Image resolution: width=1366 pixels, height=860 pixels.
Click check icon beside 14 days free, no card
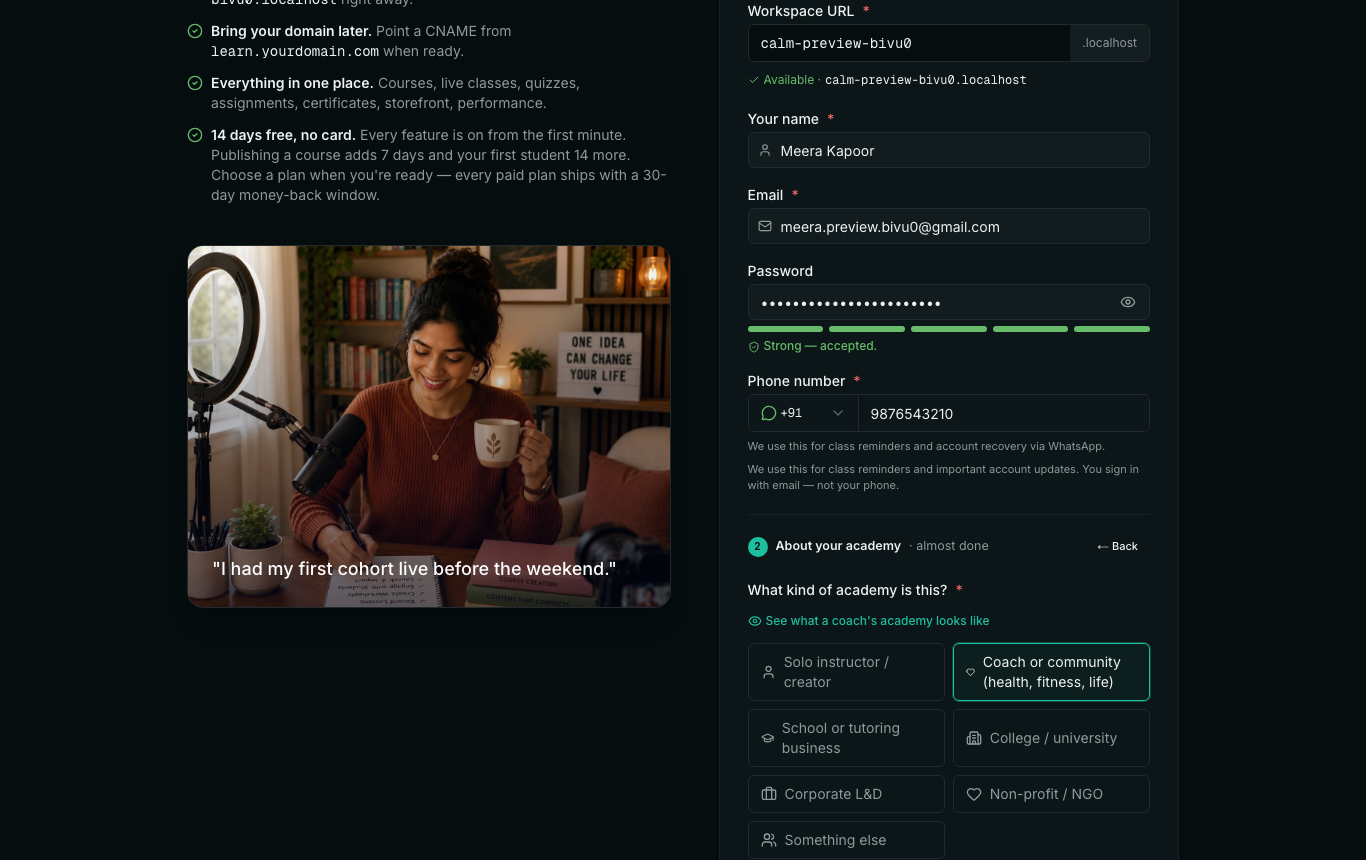pos(195,135)
